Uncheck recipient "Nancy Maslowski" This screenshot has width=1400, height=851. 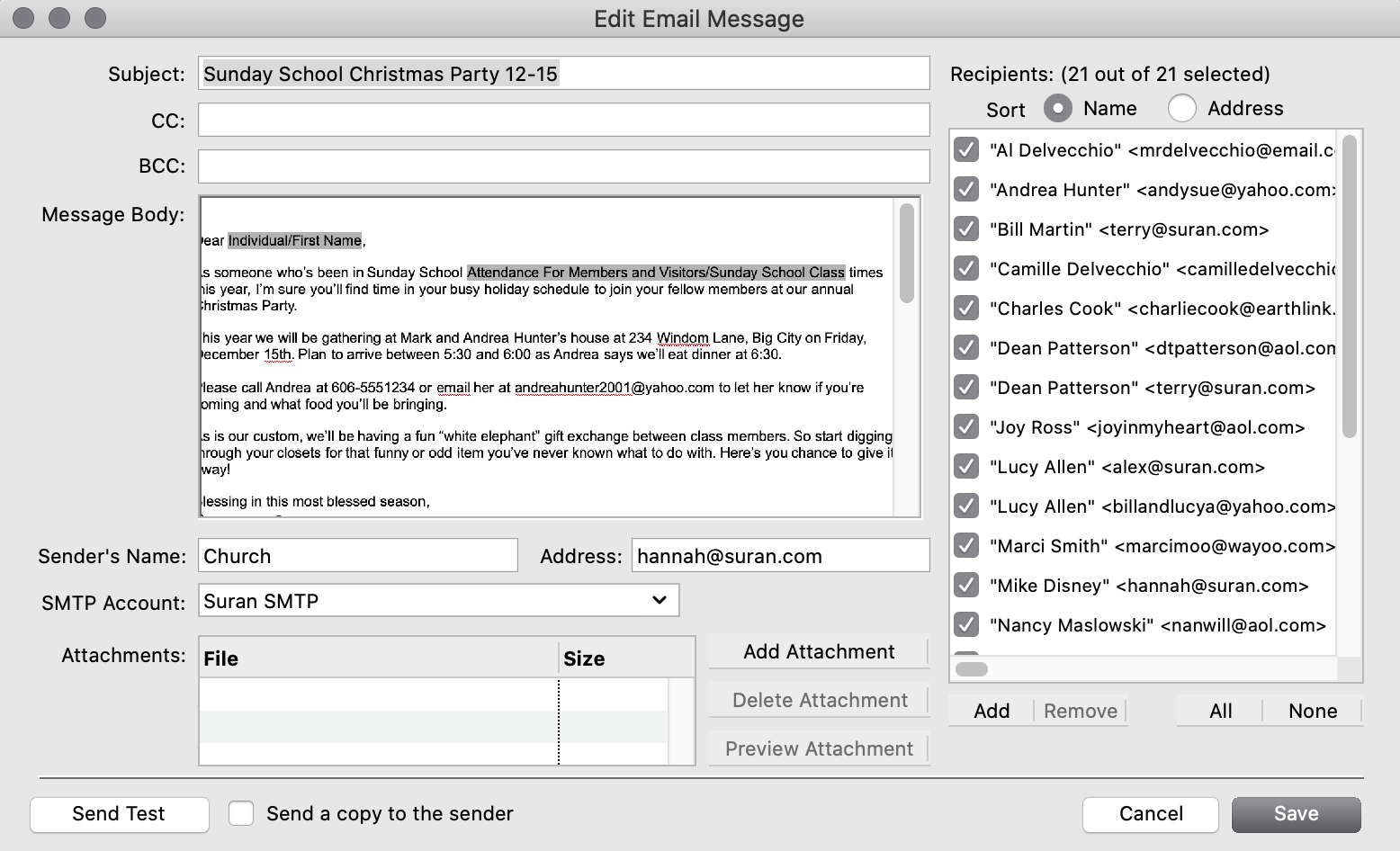click(965, 624)
